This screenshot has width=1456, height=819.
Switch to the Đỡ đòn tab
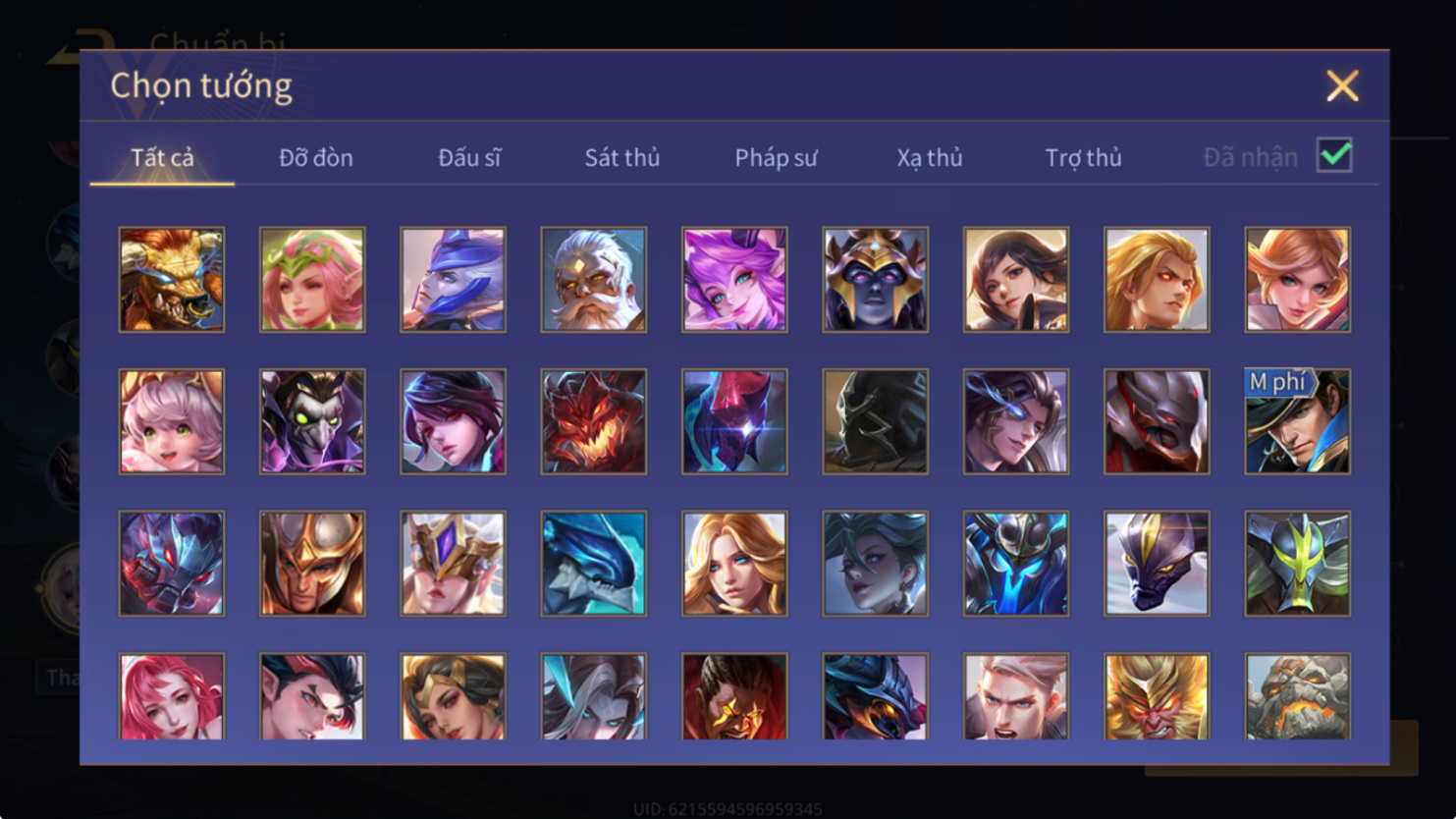coord(316,157)
